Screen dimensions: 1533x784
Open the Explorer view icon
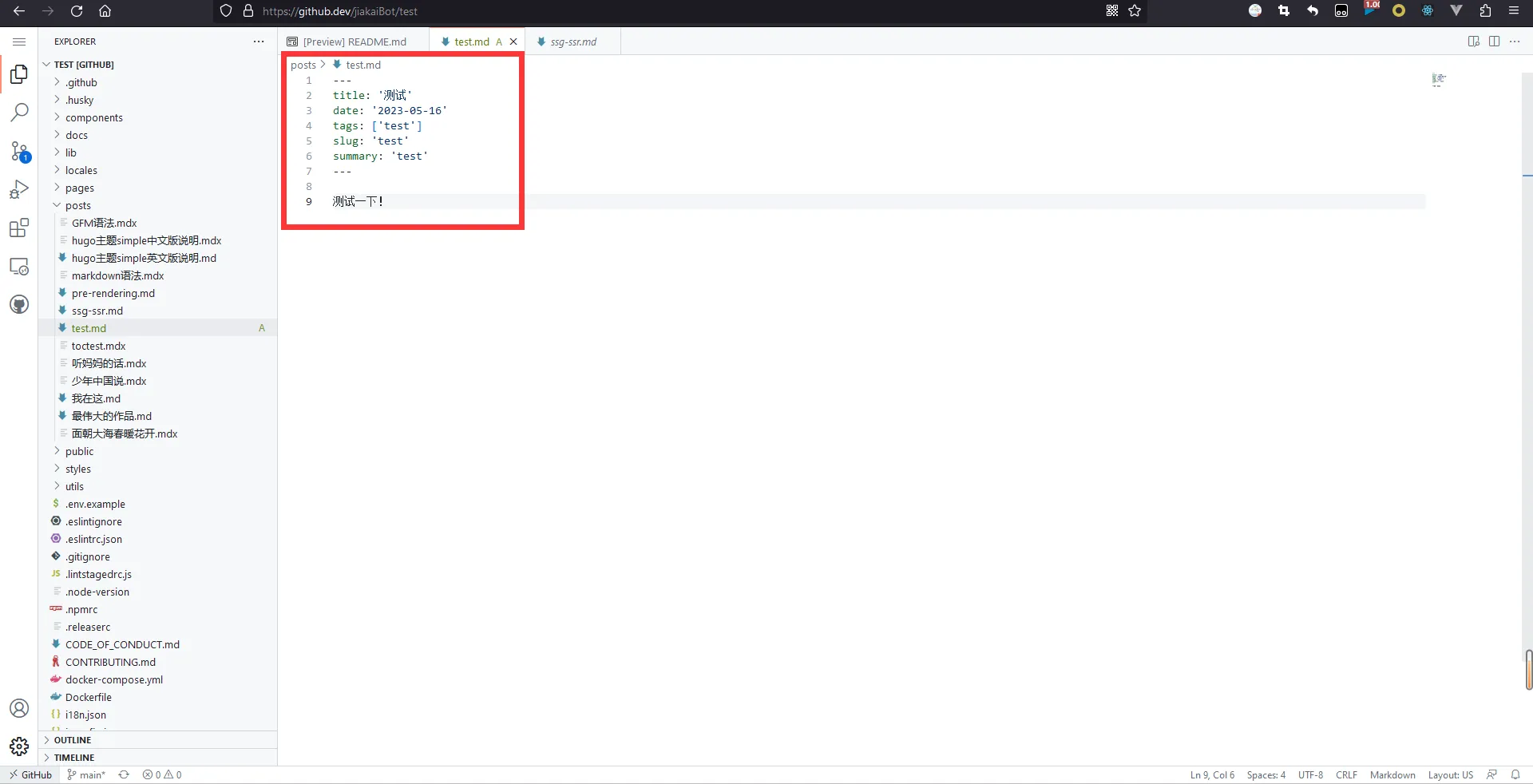19,74
